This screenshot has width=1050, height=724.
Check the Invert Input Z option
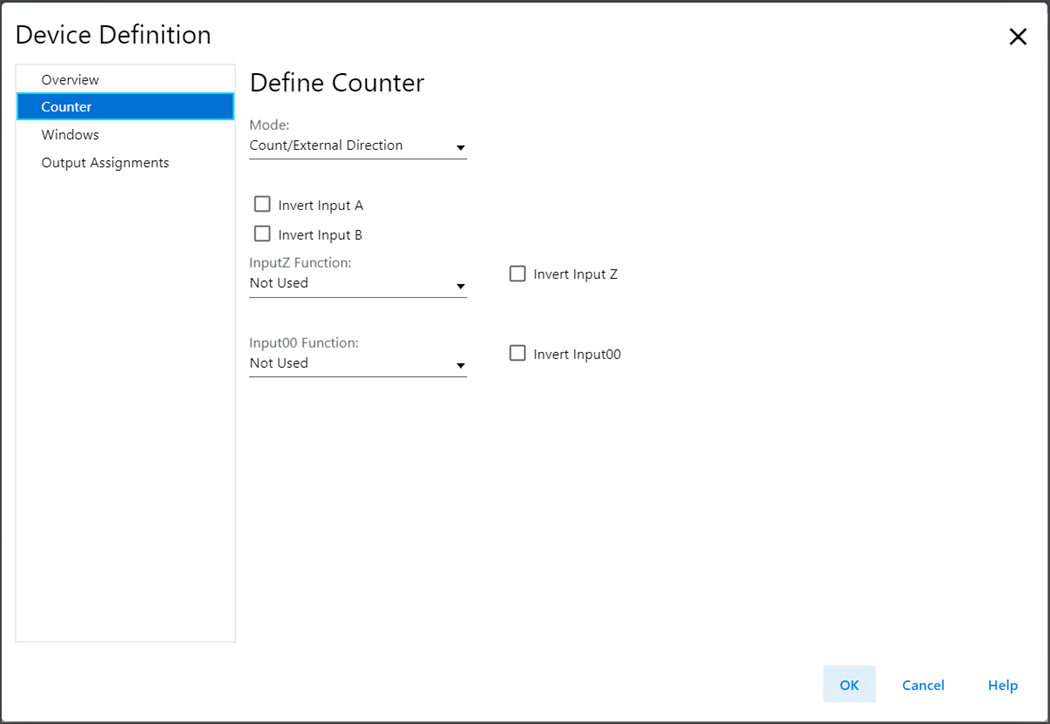coord(517,274)
